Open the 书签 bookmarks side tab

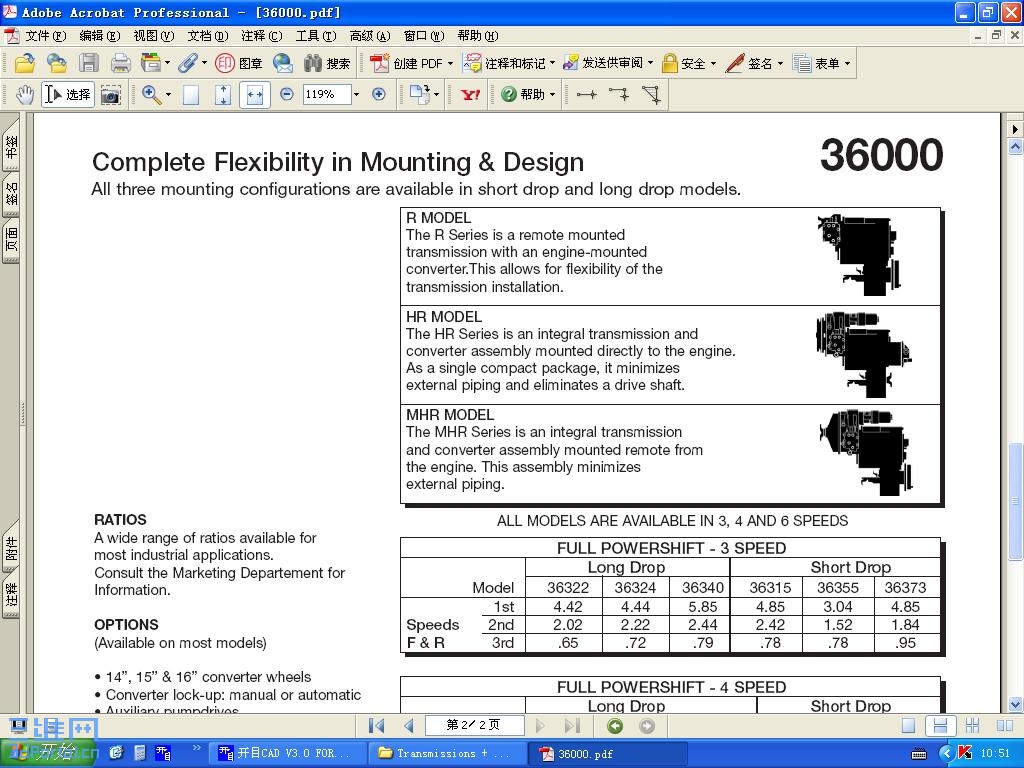[x=11, y=148]
